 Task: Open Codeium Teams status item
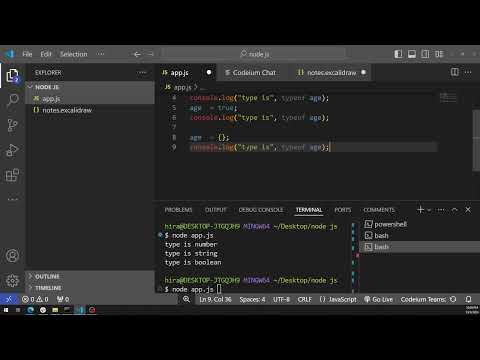click(x=428, y=299)
